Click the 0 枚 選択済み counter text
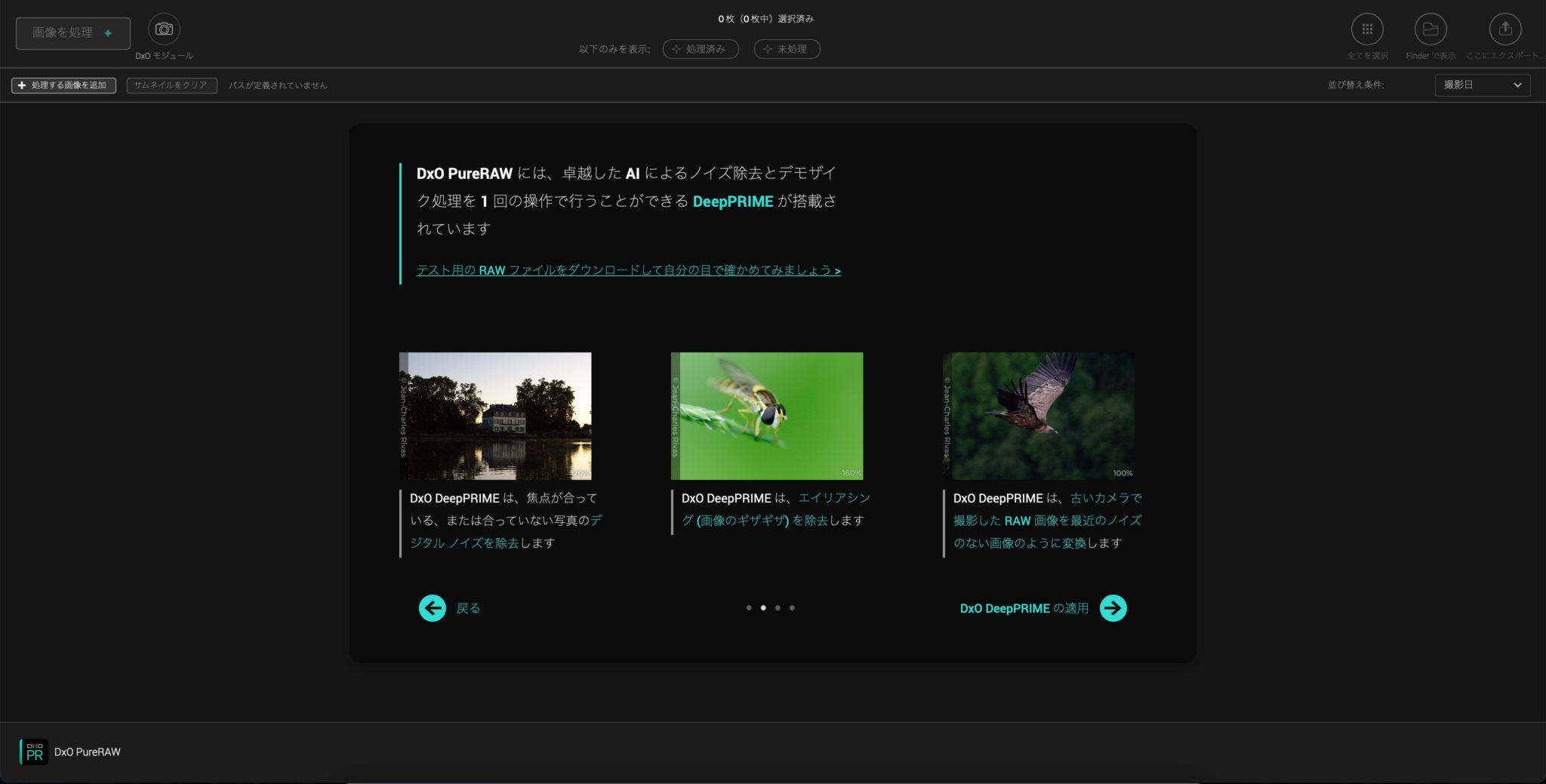 765,19
